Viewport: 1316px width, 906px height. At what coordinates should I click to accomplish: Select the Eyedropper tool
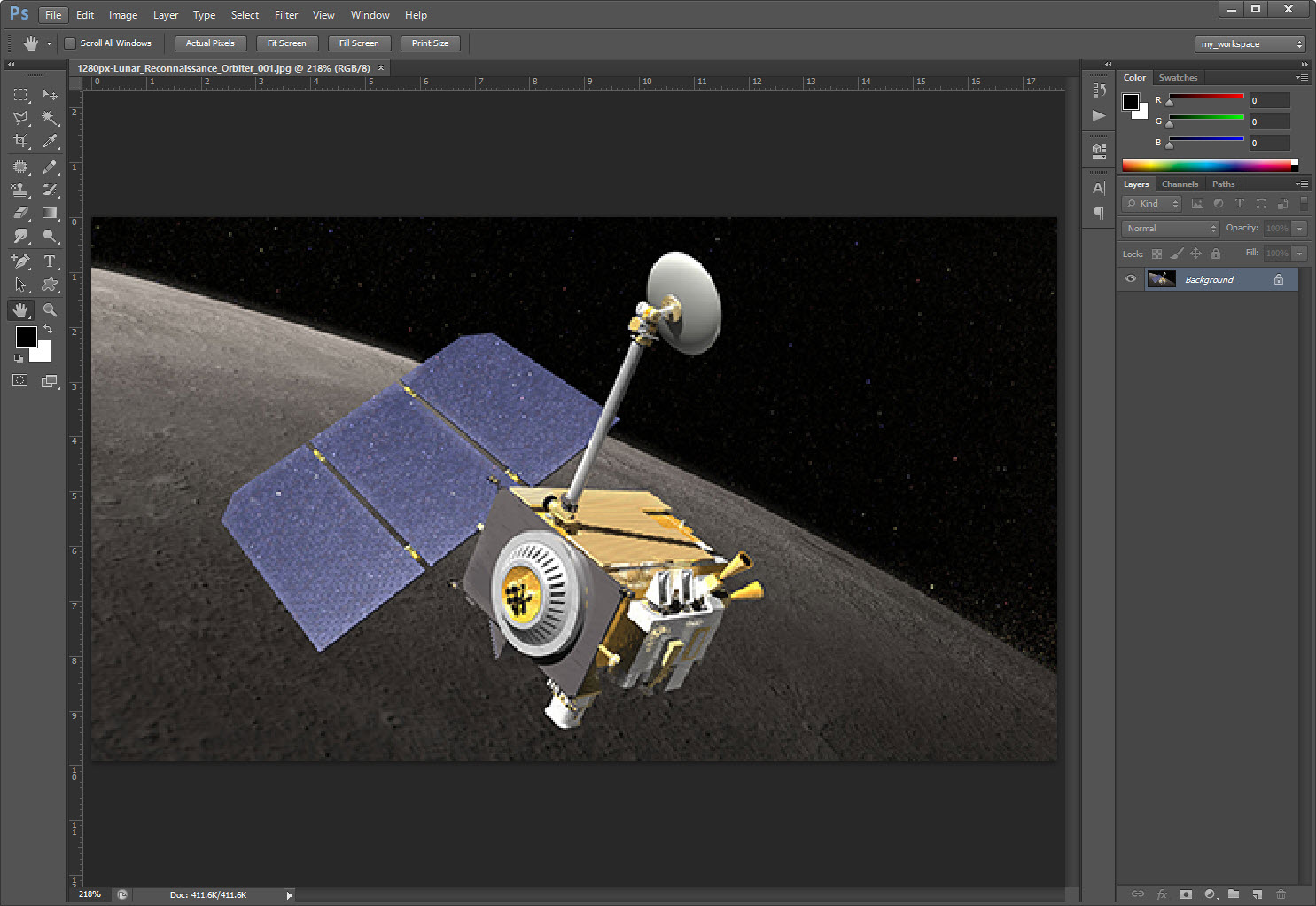click(x=50, y=141)
